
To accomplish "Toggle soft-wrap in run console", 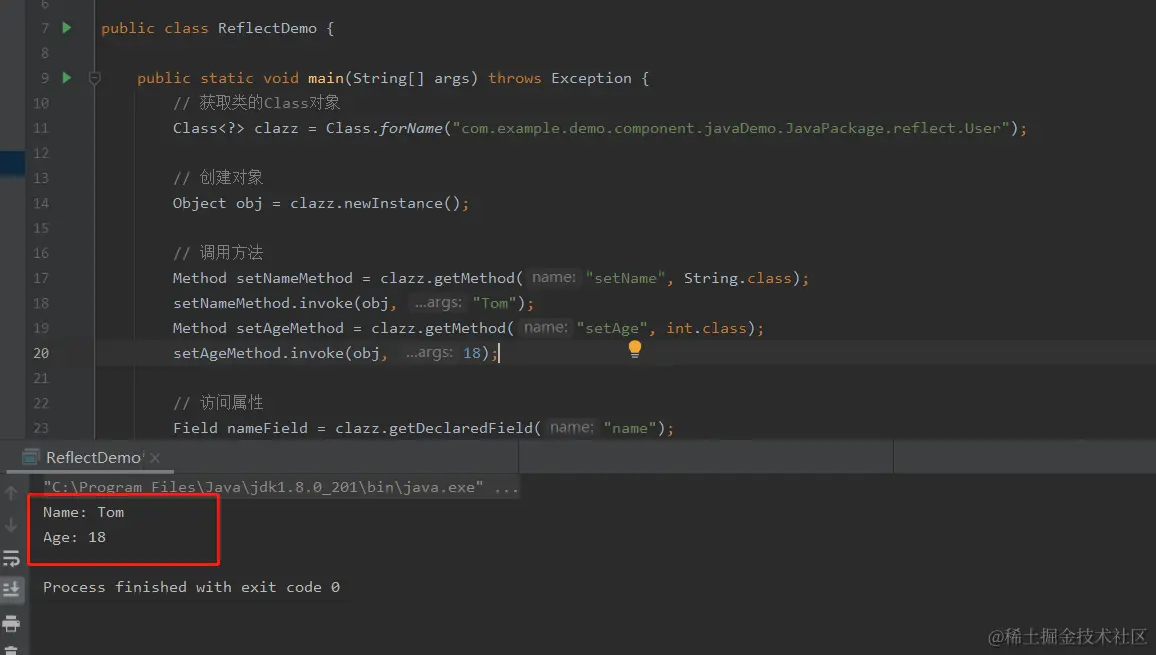I will click(11, 558).
